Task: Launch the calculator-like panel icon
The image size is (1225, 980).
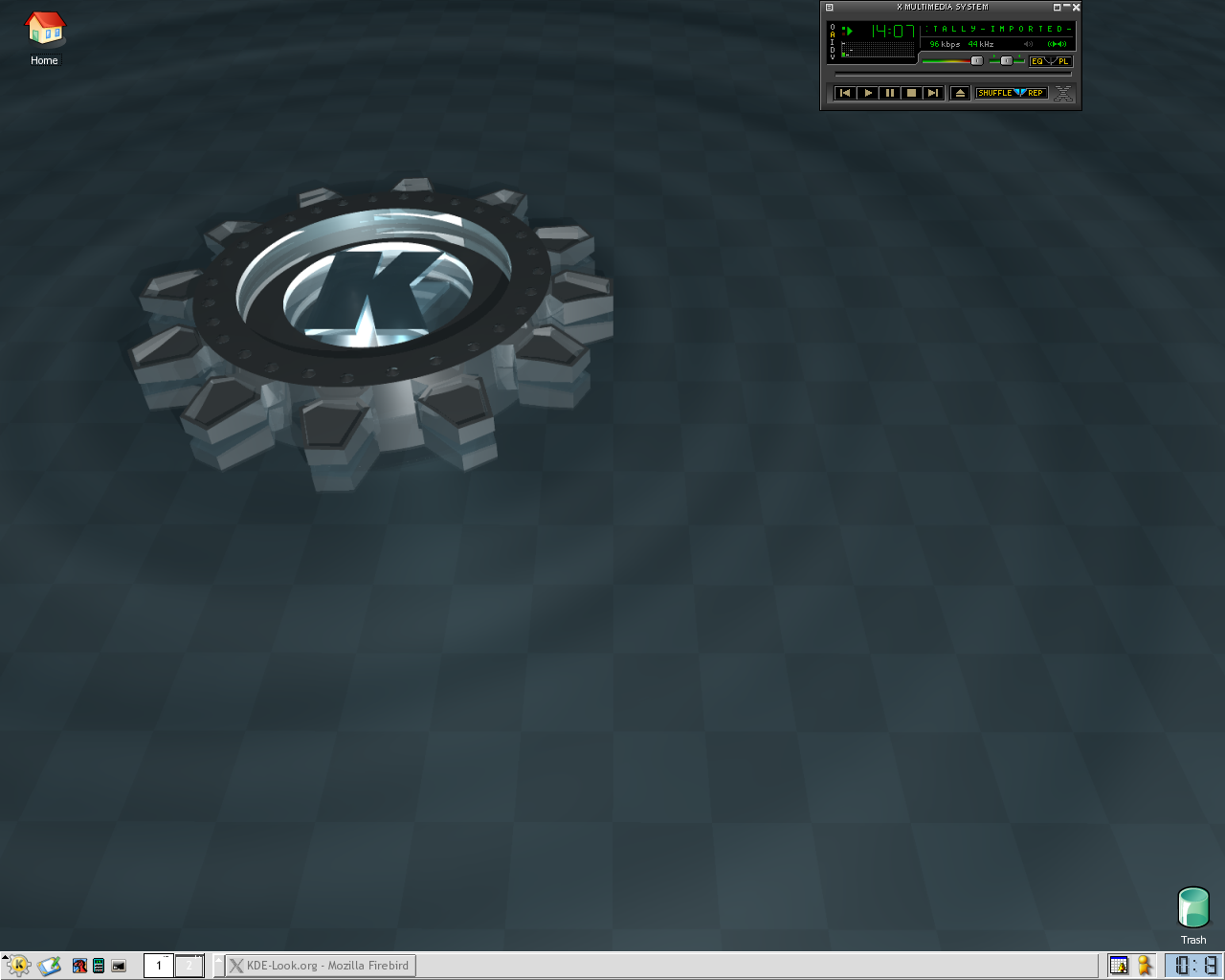Action: tap(99, 966)
